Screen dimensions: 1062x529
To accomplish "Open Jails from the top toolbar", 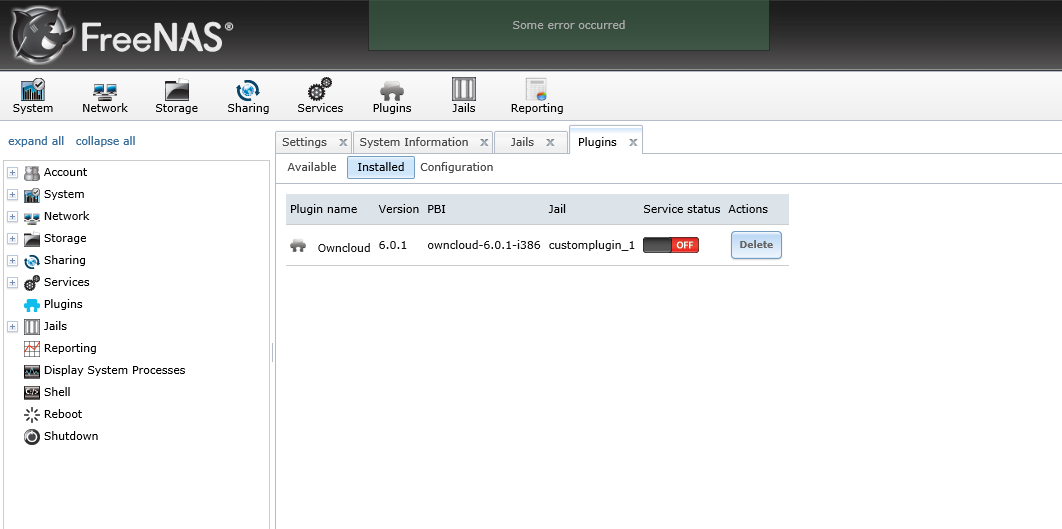I will 463,96.
